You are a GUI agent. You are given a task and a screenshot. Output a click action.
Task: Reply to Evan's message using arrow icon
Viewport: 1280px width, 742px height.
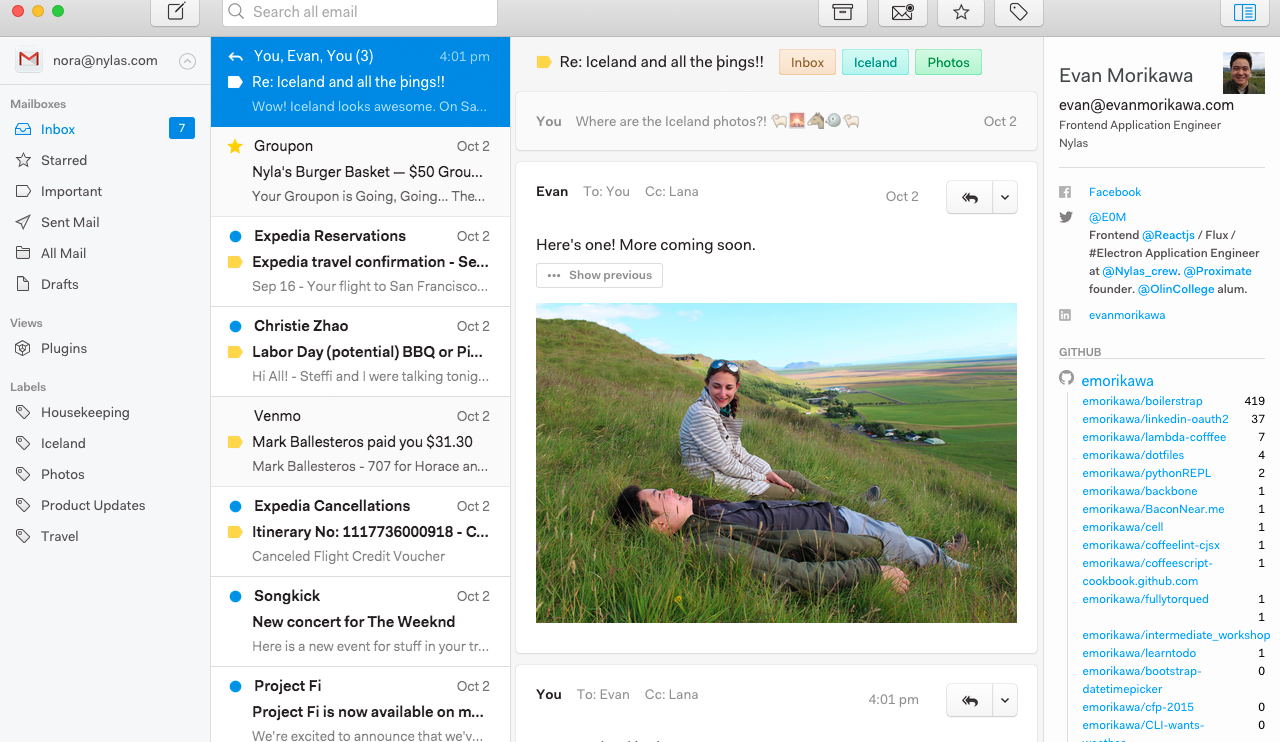(969, 197)
